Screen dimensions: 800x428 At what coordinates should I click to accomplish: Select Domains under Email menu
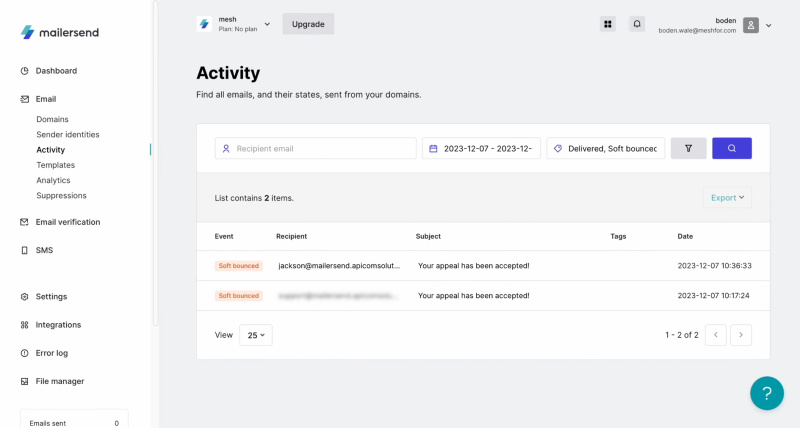[52, 119]
